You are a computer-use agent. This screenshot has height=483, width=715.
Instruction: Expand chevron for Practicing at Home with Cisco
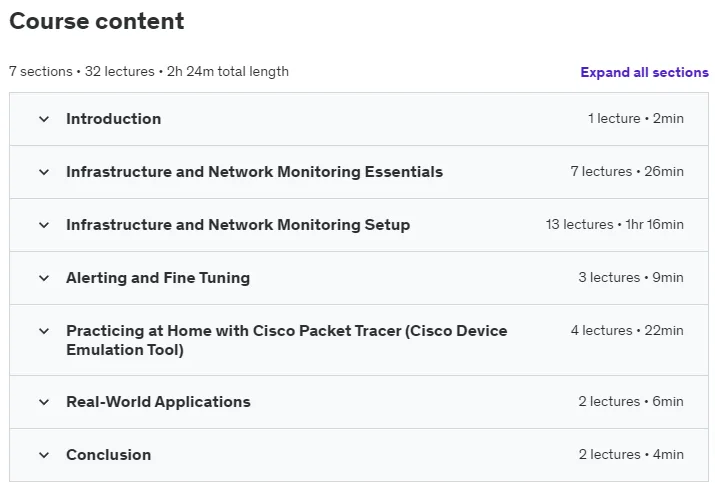pyautogui.click(x=44, y=331)
